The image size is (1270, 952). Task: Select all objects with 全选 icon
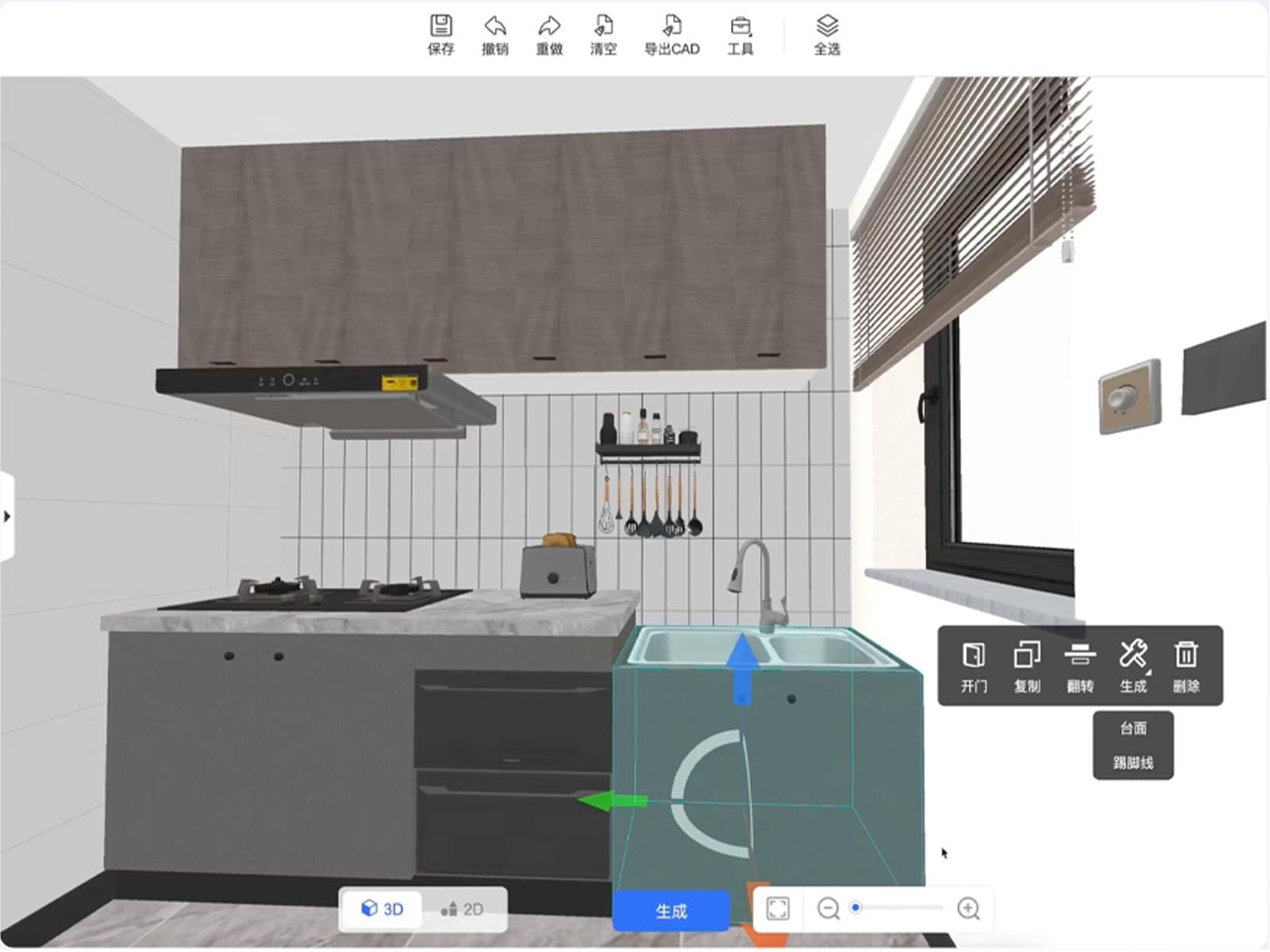pyautogui.click(x=826, y=35)
